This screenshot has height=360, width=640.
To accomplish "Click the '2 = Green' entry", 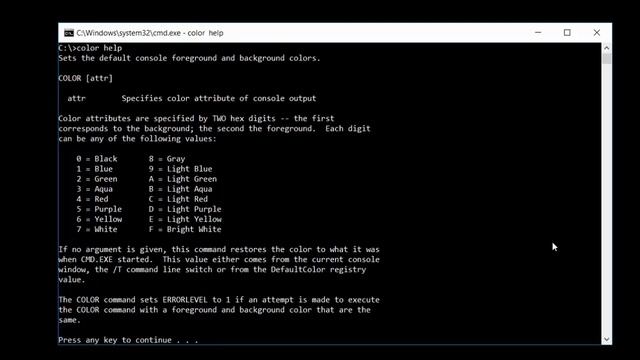I will point(97,179).
